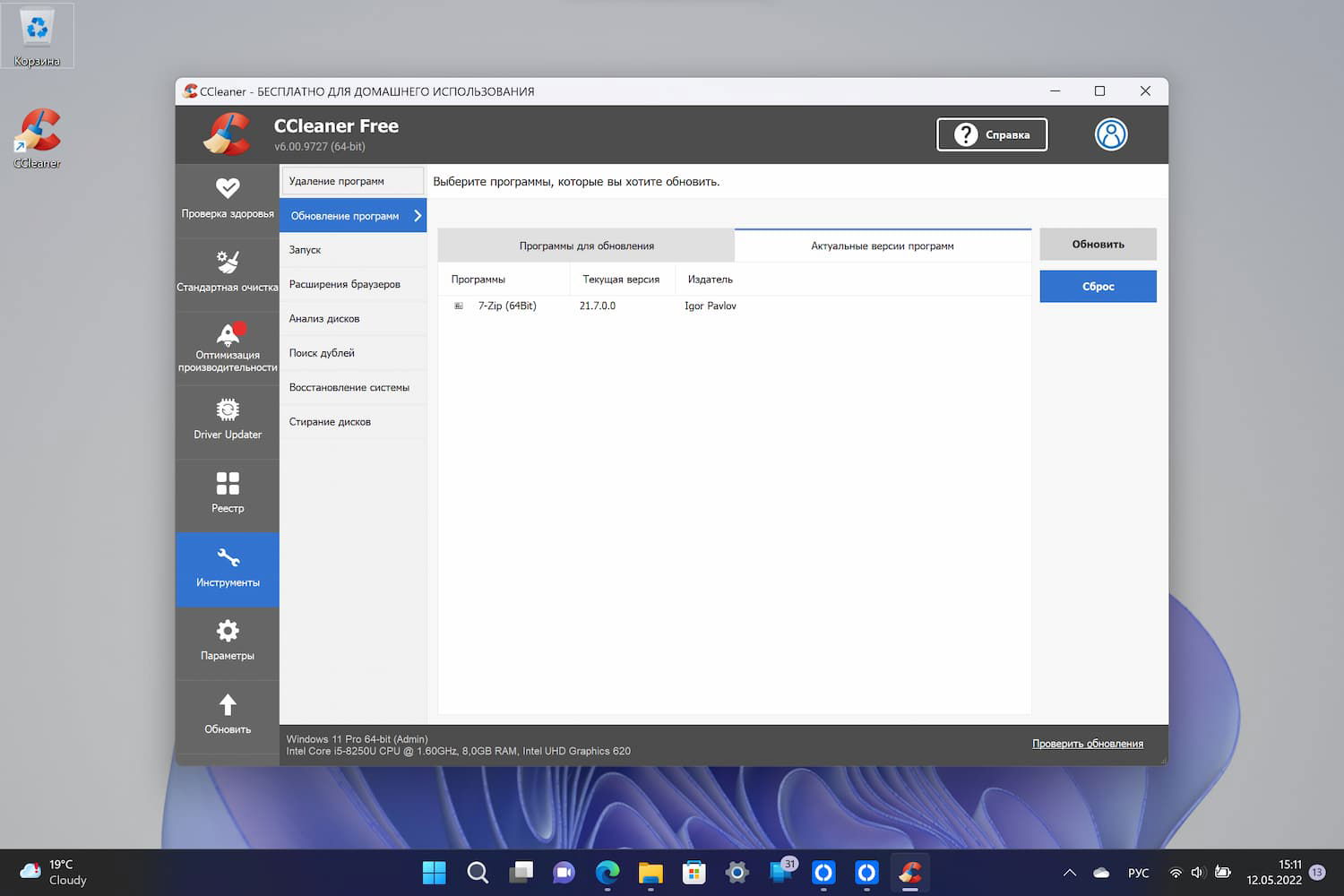Open the user account profile icon
Viewport: 1344px width, 896px height.
1110,134
